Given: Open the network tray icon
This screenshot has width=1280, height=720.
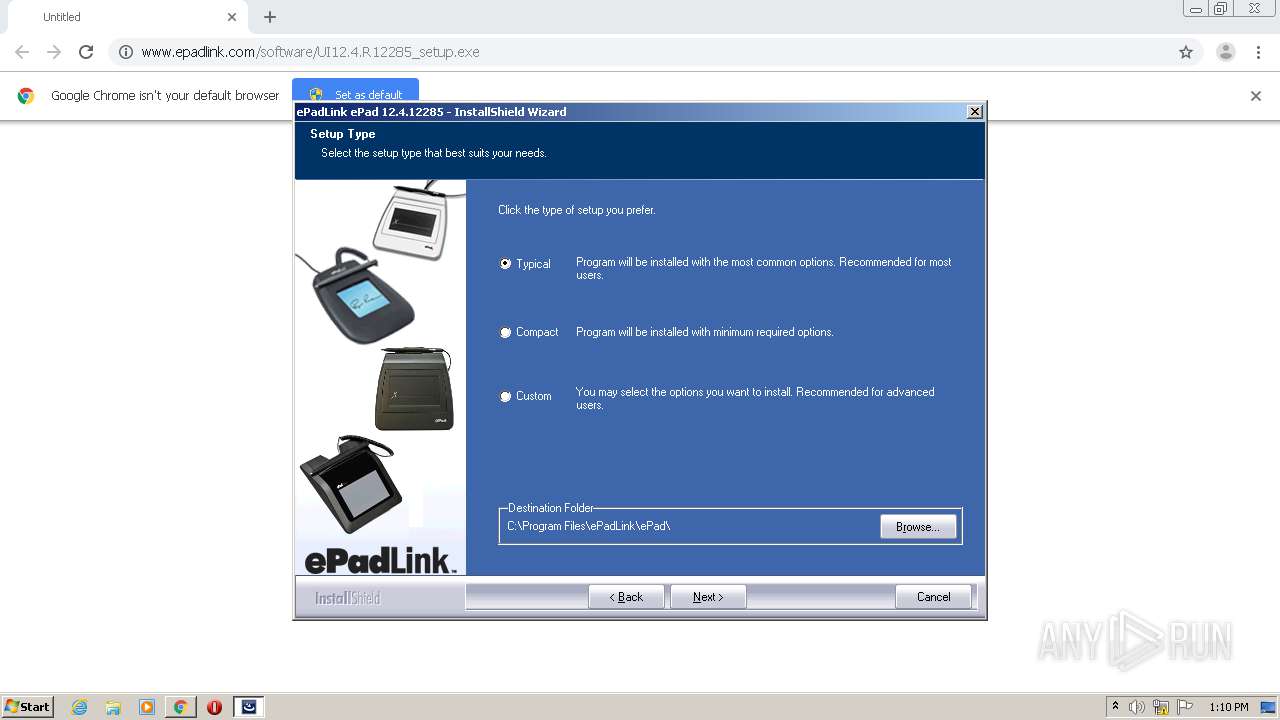Looking at the screenshot, I should (x=1161, y=707).
